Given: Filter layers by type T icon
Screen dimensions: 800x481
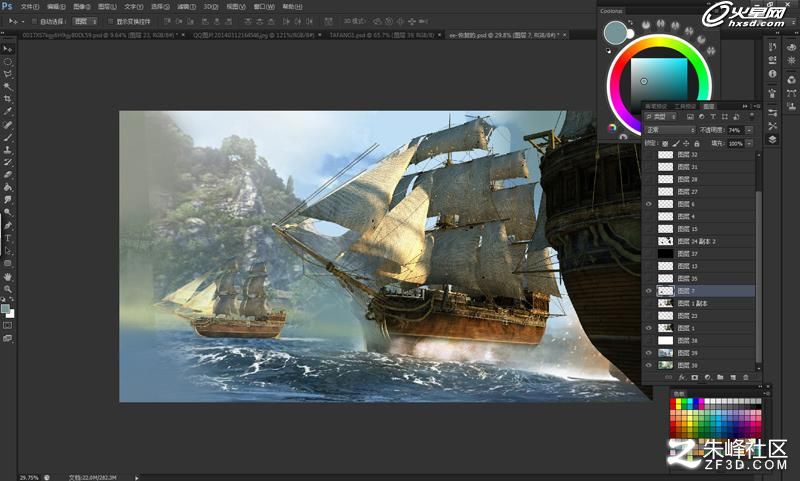Looking at the screenshot, I should pyautogui.click(x=713, y=117).
